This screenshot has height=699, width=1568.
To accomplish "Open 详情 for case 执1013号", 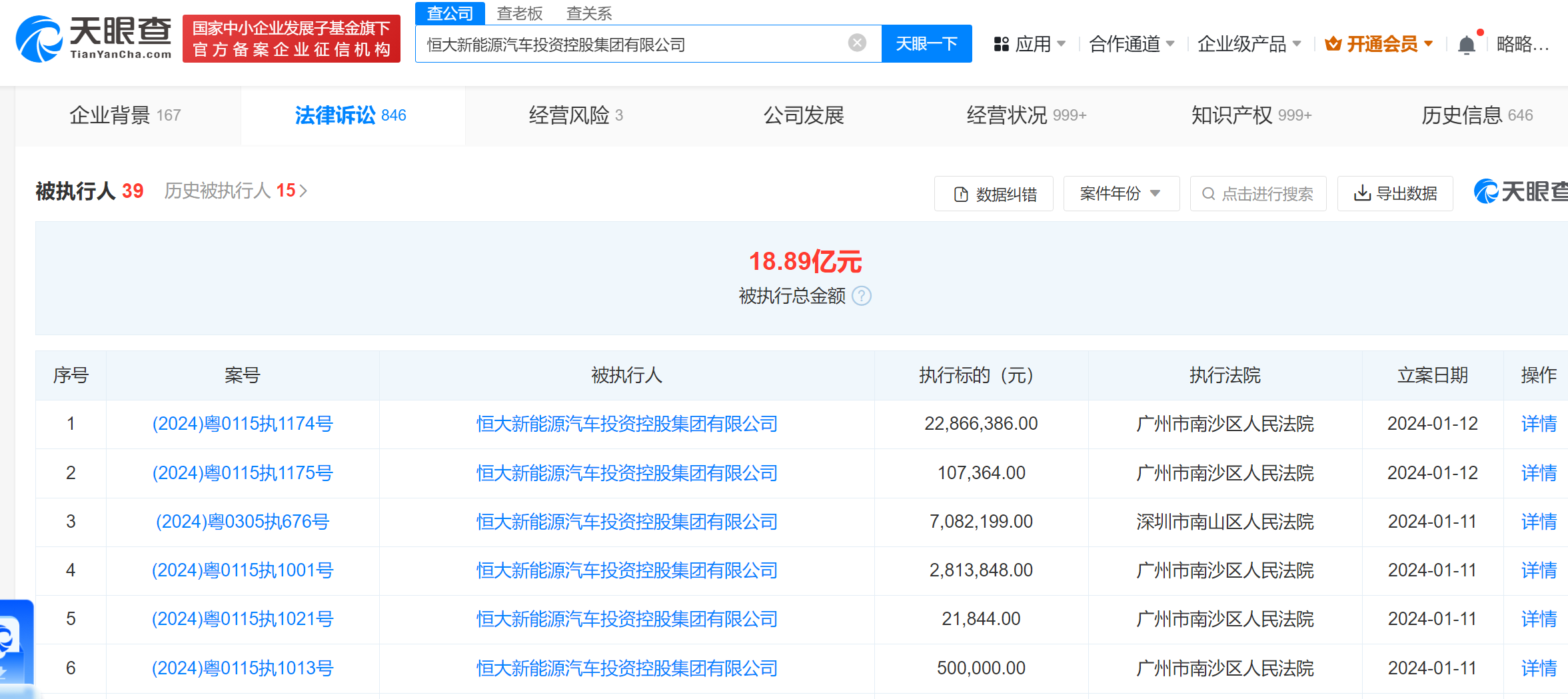I will tap(1539, 668).
